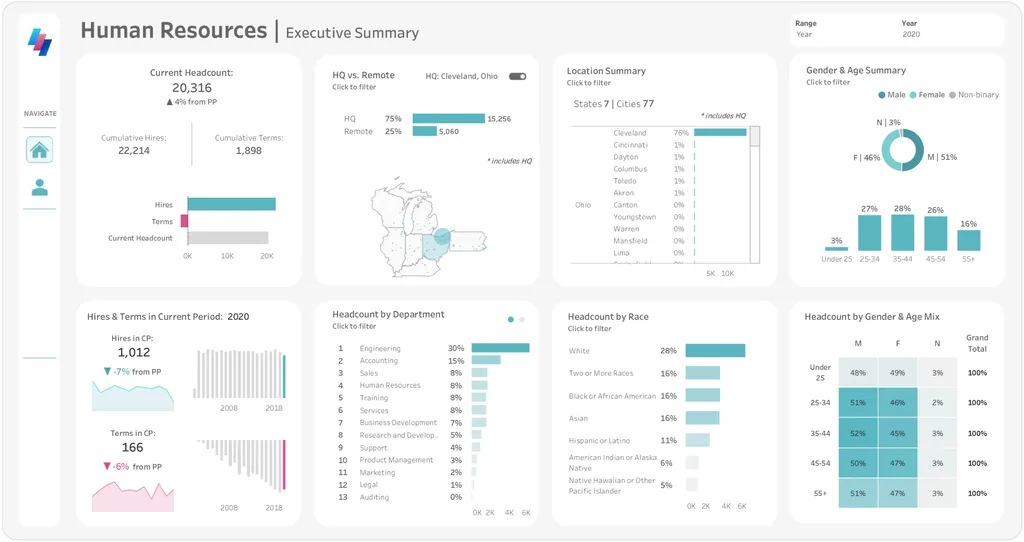1024x542 pixels.
Task: Open the employee person icon in sidebar
Action: 40,187
